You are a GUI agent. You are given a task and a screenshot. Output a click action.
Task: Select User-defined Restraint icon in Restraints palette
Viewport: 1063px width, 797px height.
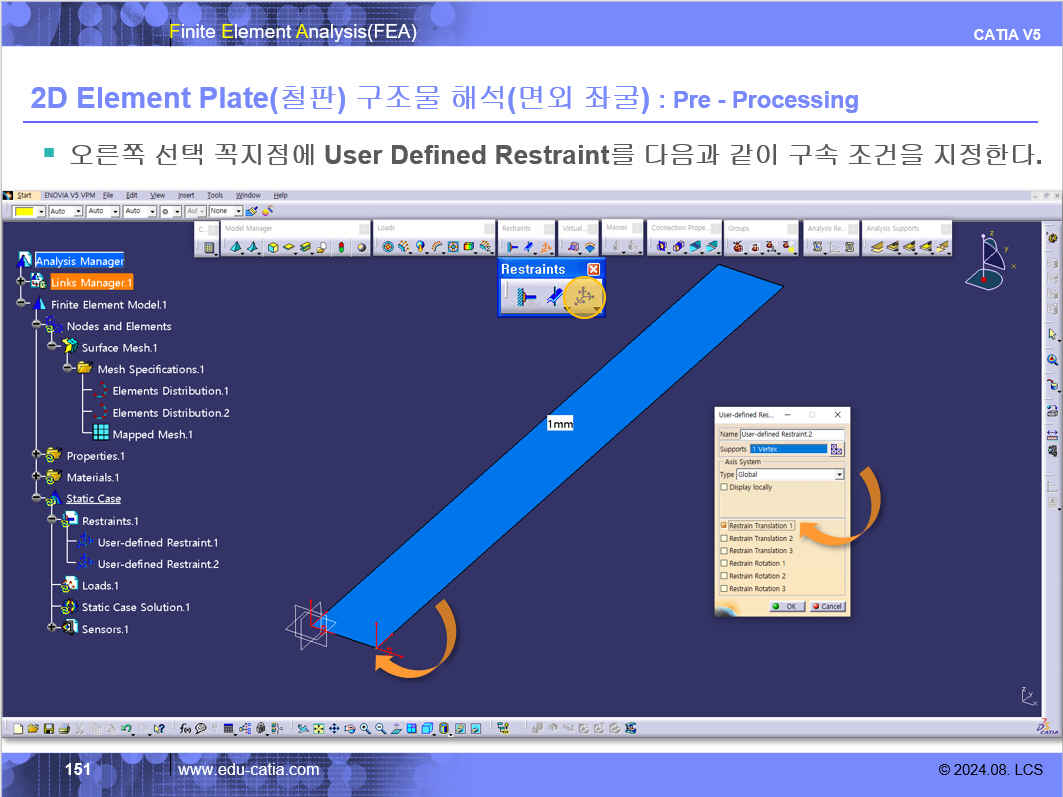[x=584, y=296]
